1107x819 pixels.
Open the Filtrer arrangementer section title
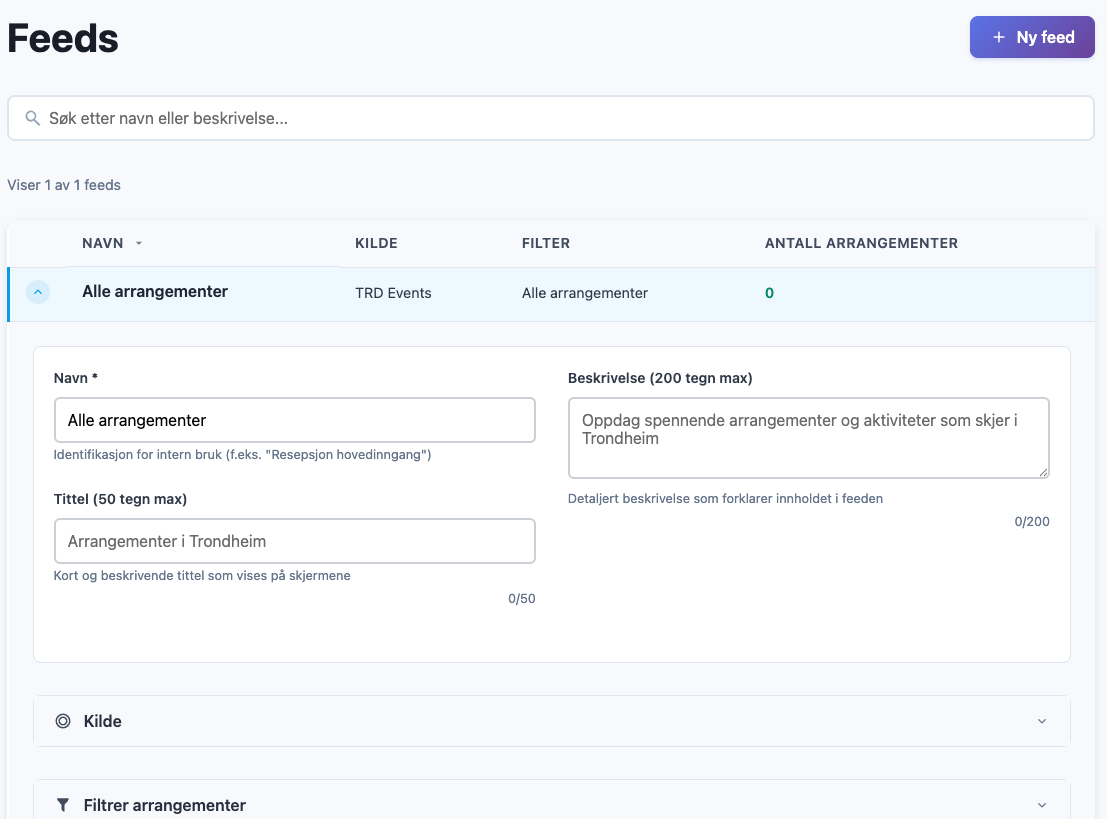point(165,805)
